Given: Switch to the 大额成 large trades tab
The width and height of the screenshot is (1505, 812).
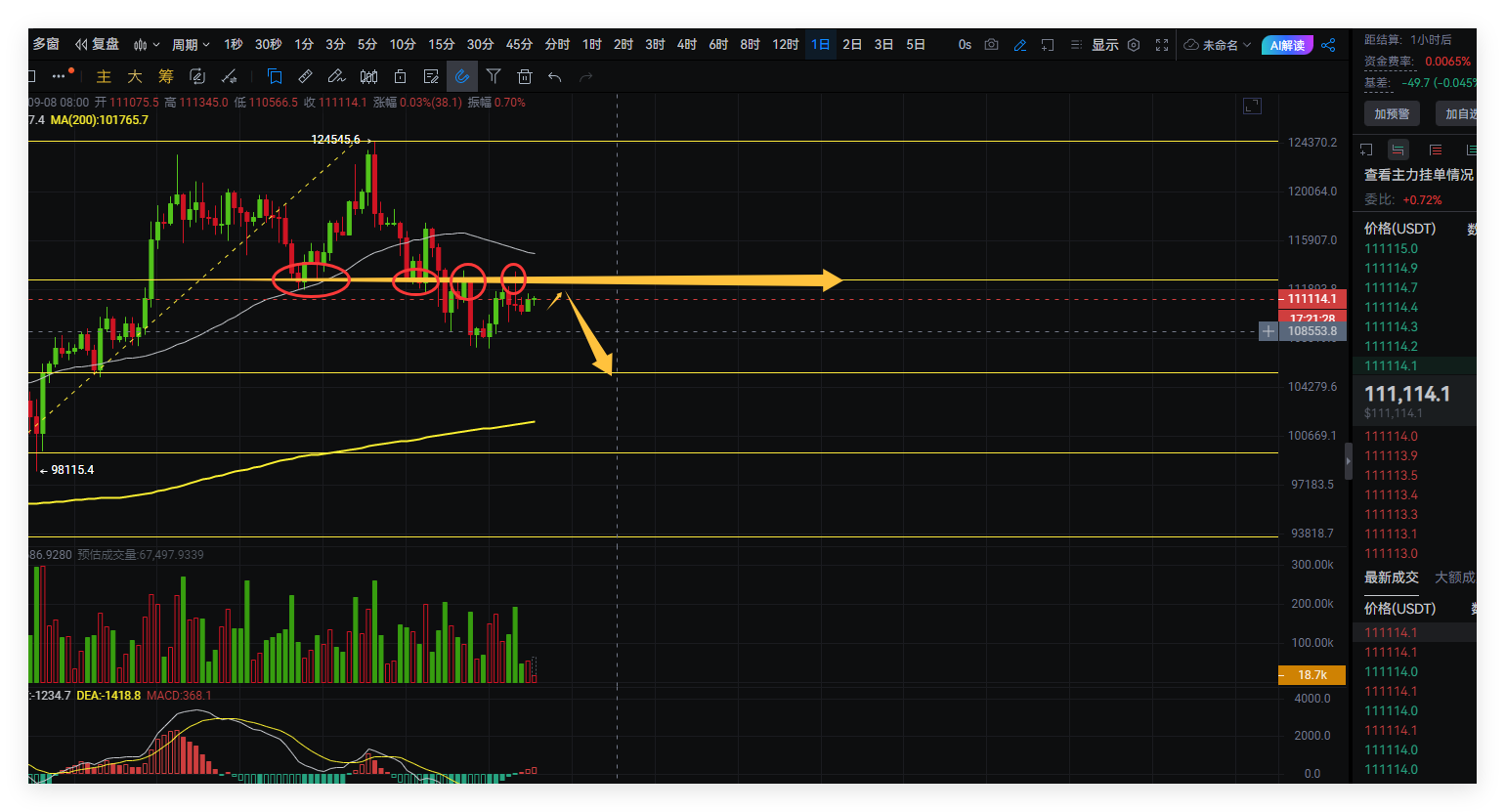Looking at the screenshot, I should click(x=1455, y=577).
